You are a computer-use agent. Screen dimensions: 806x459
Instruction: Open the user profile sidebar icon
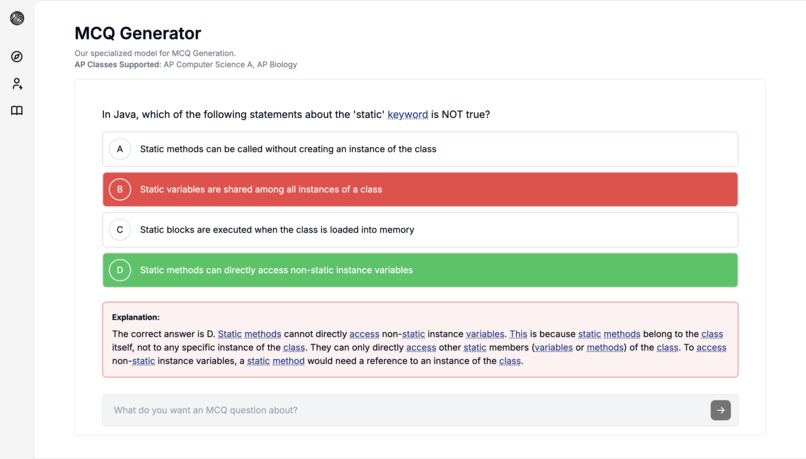click(x=17, y=84)
